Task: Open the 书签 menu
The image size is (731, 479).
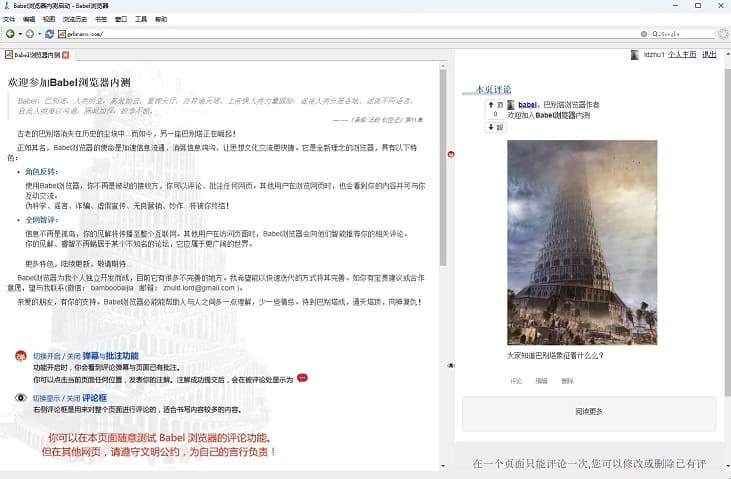Action: [x=101, y=19]
